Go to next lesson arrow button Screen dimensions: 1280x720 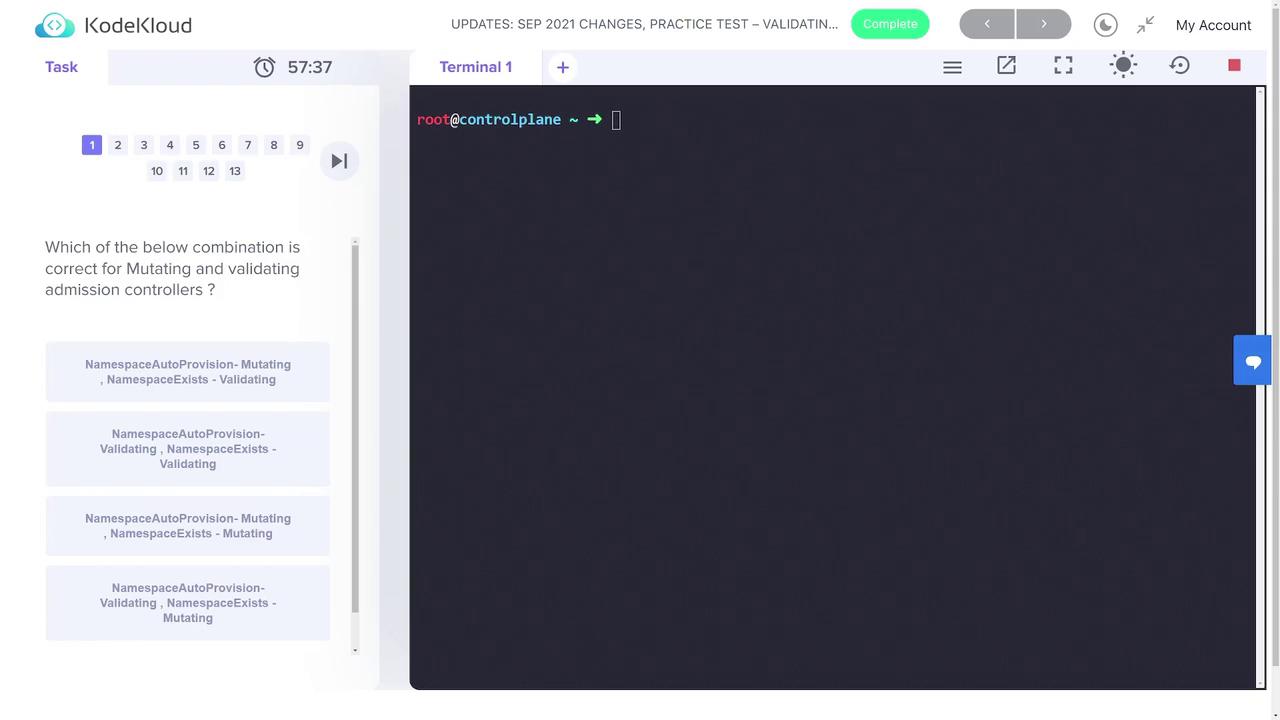pos(1044,24)
